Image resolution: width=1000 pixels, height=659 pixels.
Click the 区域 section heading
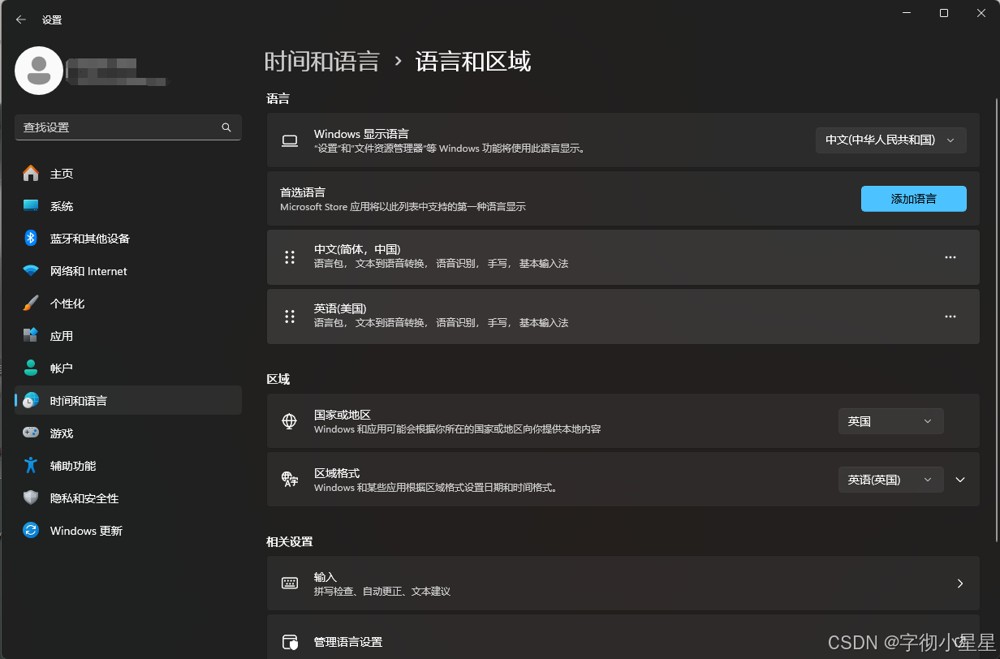tap(278, 379)
